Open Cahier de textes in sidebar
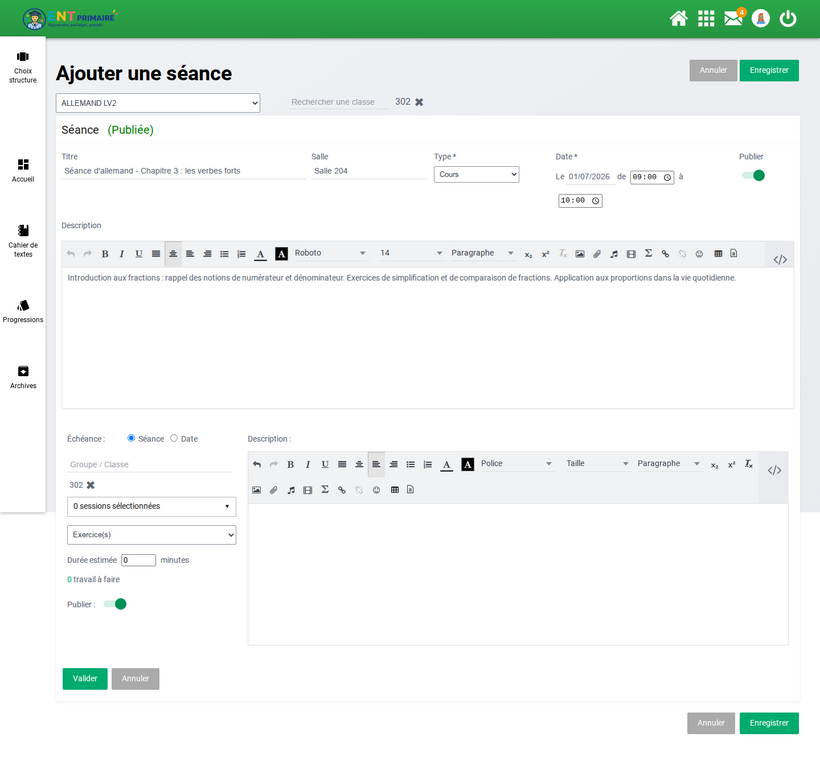 pyautogui.click(x=23, y=241)
